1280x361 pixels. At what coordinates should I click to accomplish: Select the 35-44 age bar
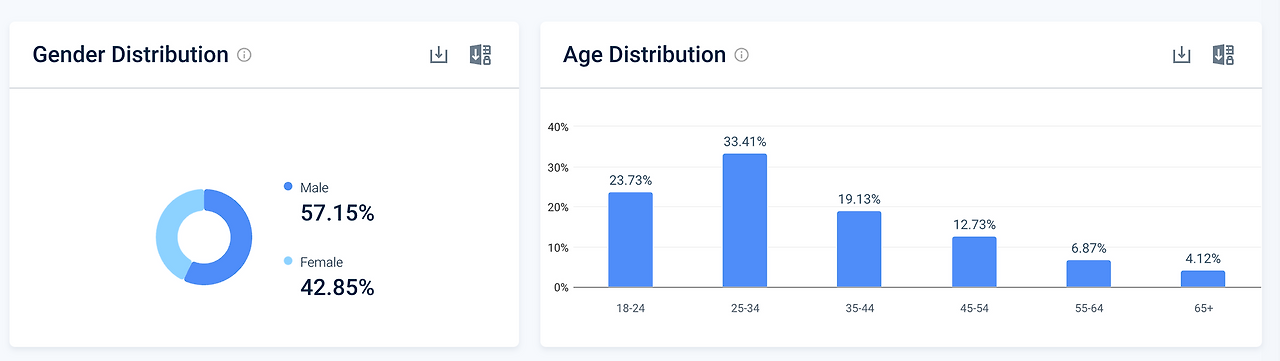[859, 249]
